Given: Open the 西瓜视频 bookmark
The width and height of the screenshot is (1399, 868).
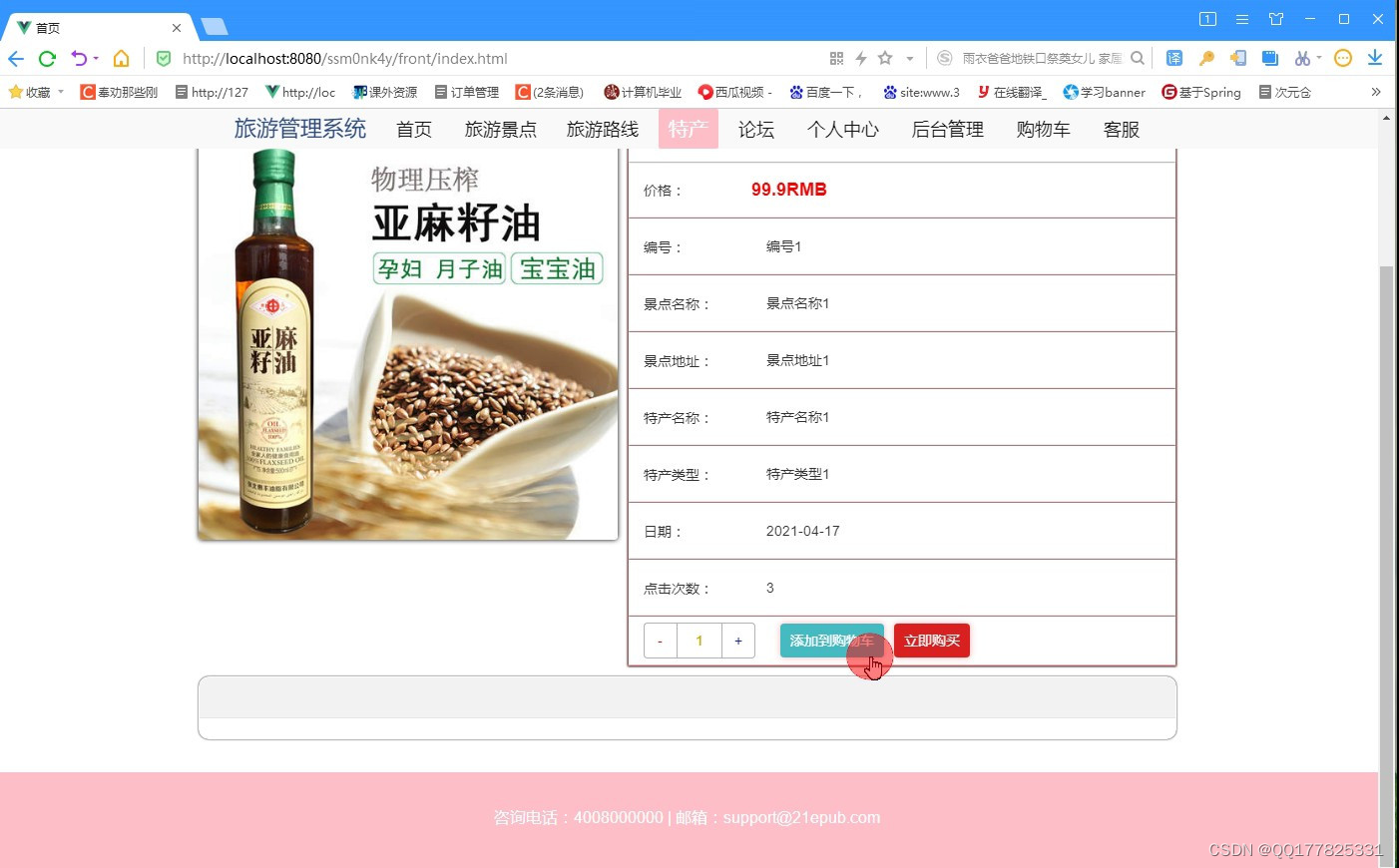Looking at the screenshot, I should [x=735, y=92].
